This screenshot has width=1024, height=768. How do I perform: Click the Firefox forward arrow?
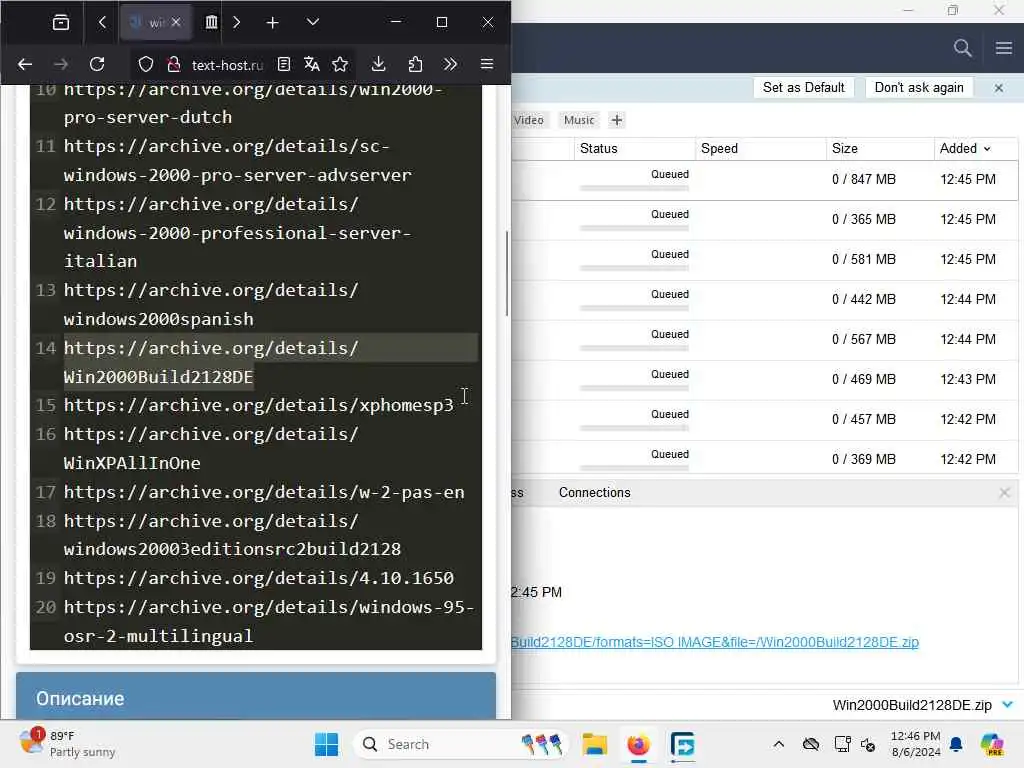(x=61, y=64)
